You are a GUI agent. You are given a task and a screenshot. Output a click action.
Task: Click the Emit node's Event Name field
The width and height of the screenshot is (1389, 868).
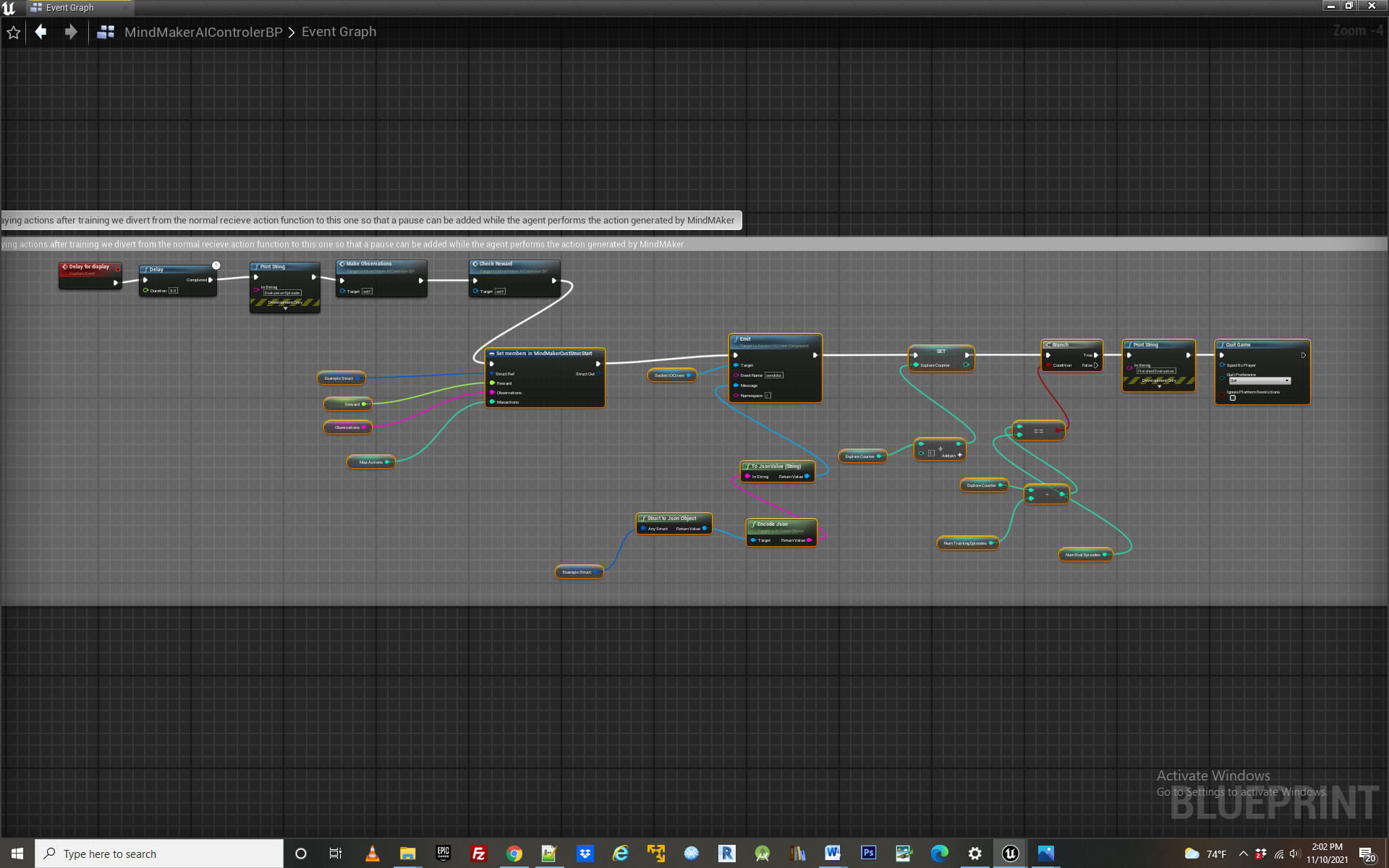tap(773, 375)
